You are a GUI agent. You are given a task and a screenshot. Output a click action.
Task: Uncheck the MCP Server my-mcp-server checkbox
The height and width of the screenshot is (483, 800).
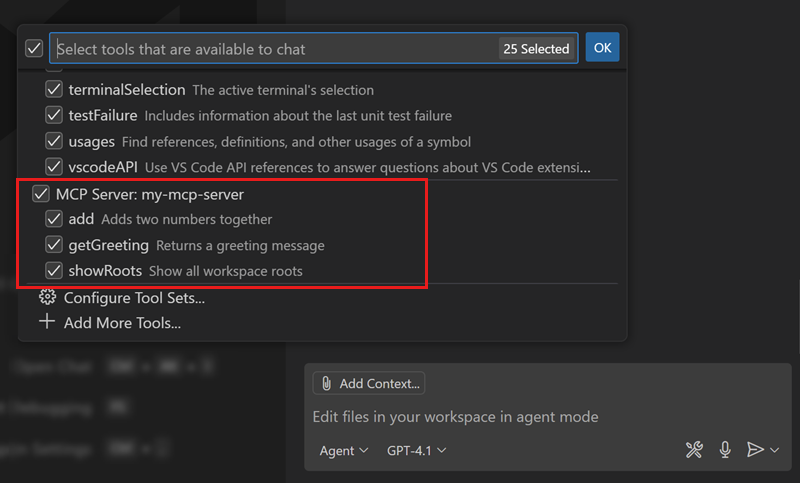(42, 194)
